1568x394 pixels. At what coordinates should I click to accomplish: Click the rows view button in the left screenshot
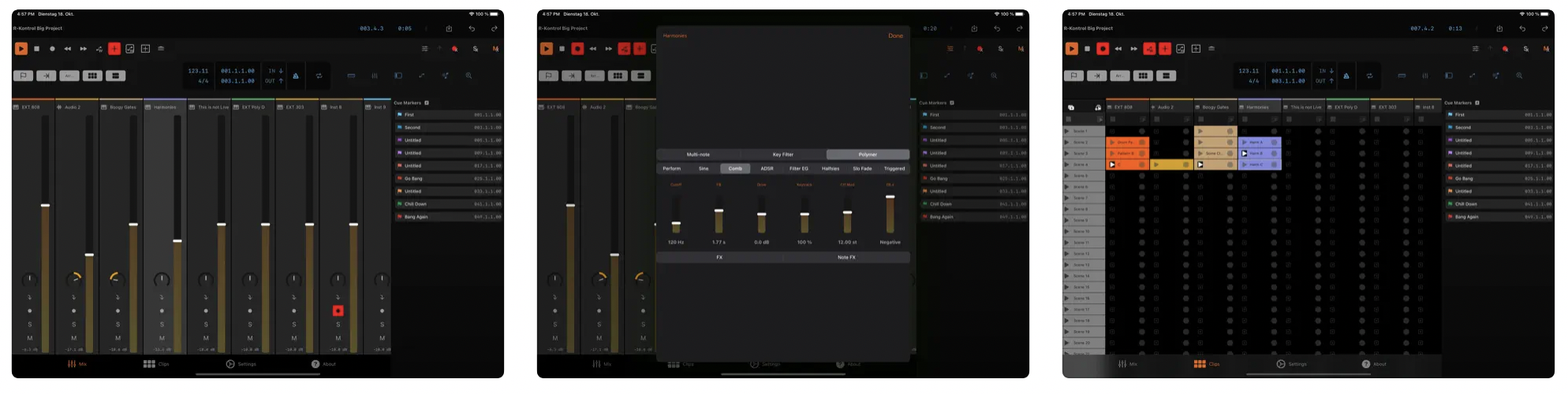click(115, 76)
